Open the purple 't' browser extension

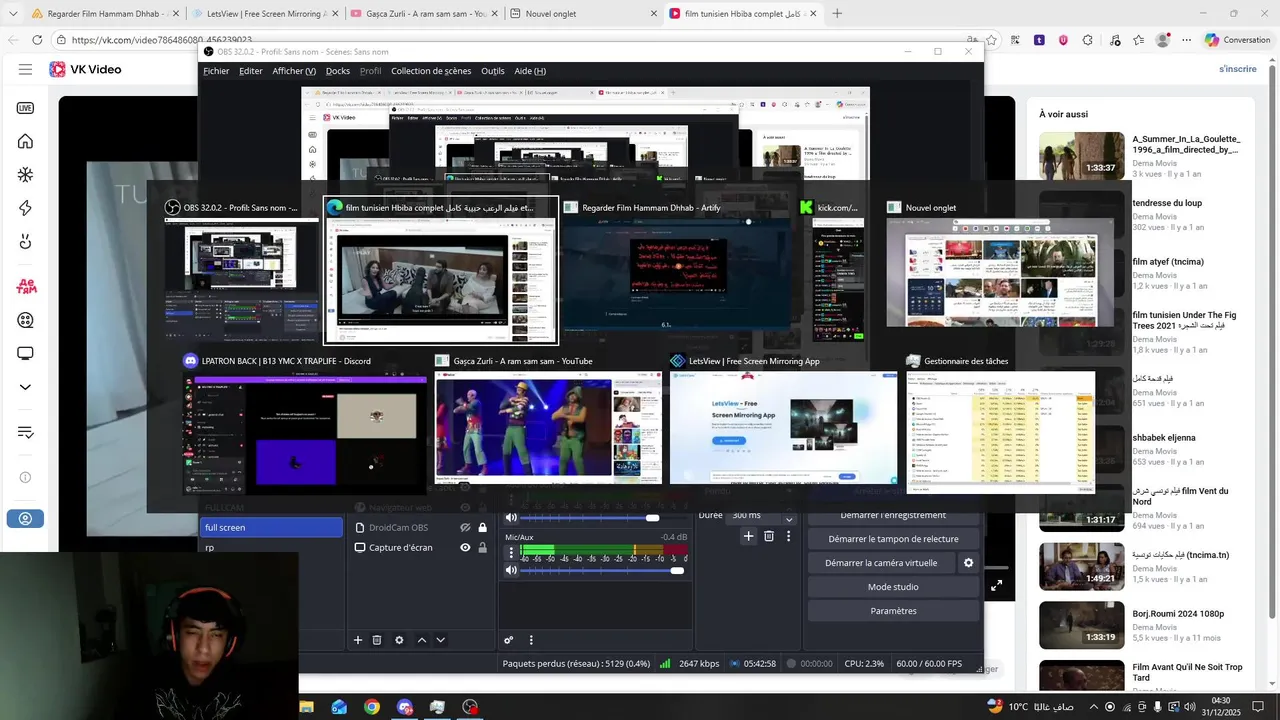(1039, 40)
